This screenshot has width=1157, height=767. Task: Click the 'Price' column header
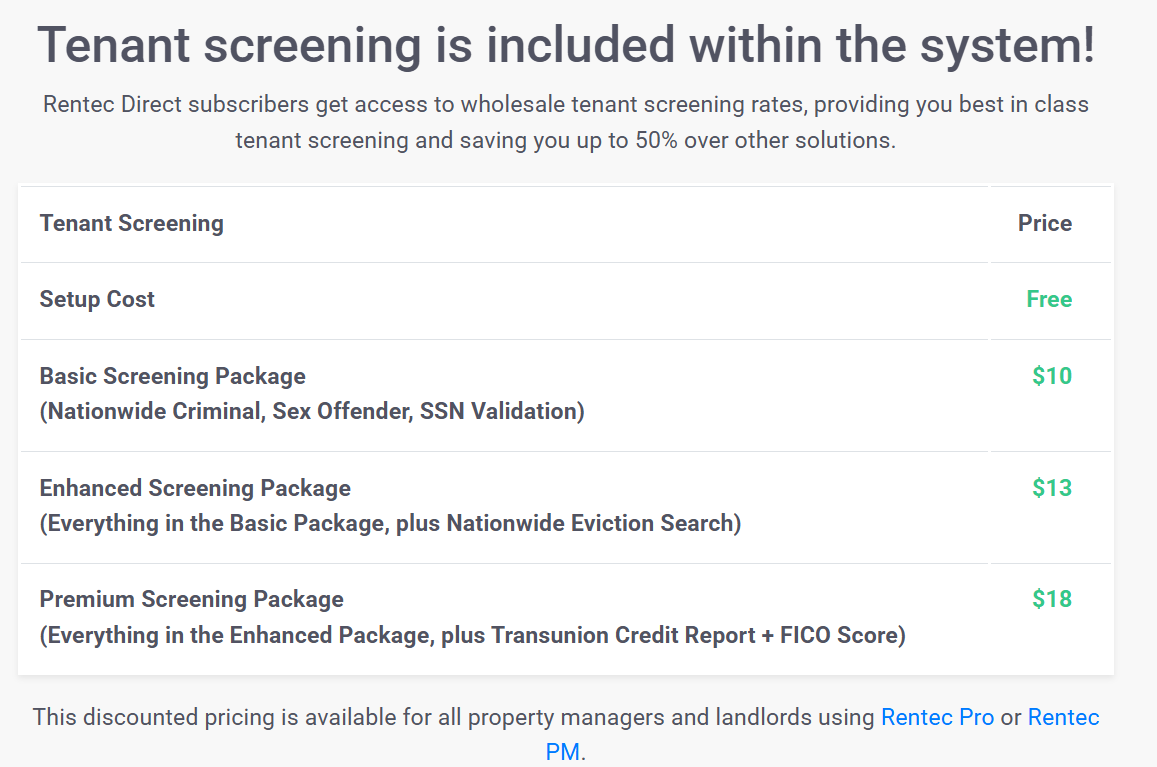click(x=1044, y=223)
